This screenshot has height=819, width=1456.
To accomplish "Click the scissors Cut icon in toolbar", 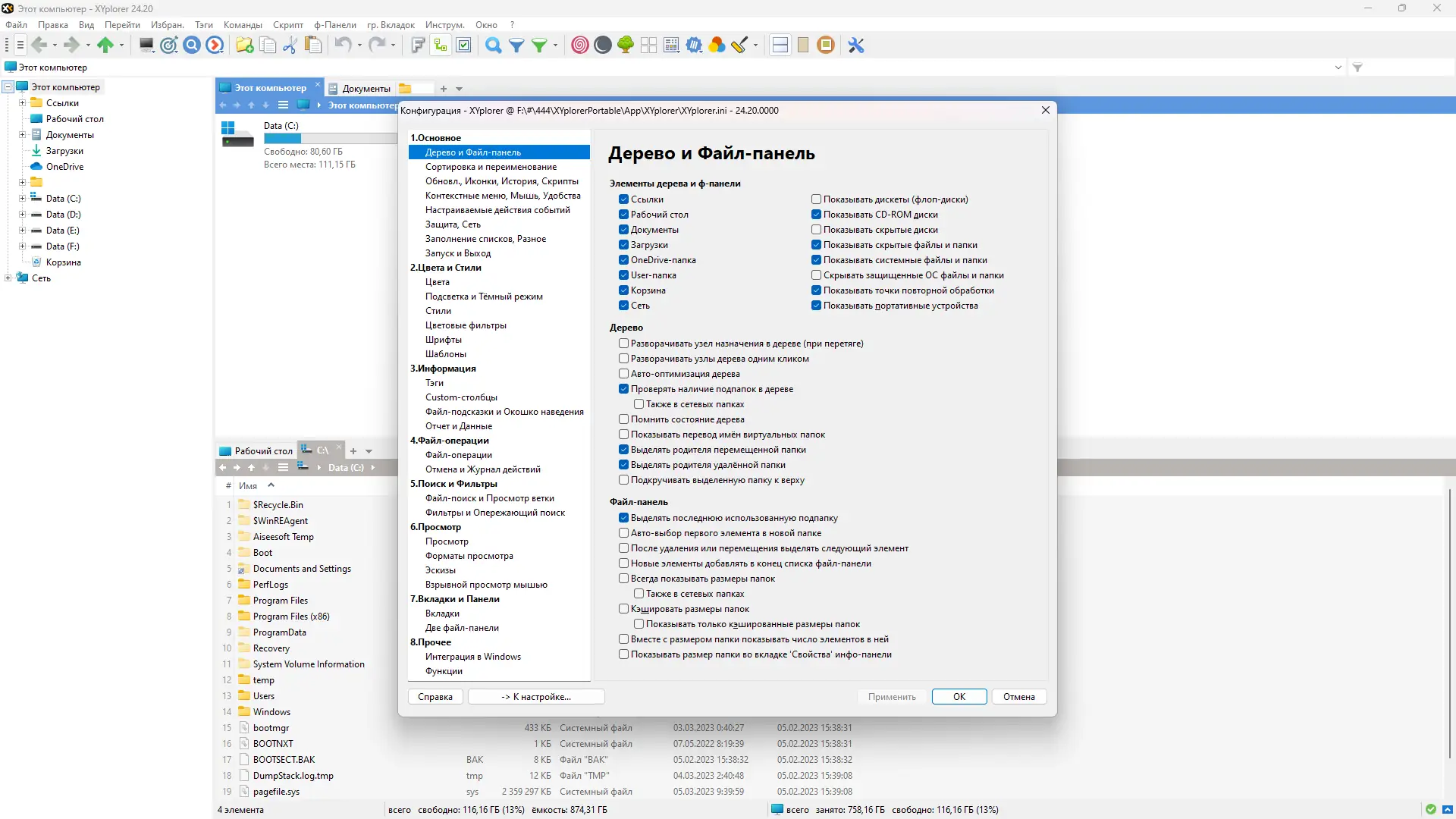I will (x=290, y=45).
